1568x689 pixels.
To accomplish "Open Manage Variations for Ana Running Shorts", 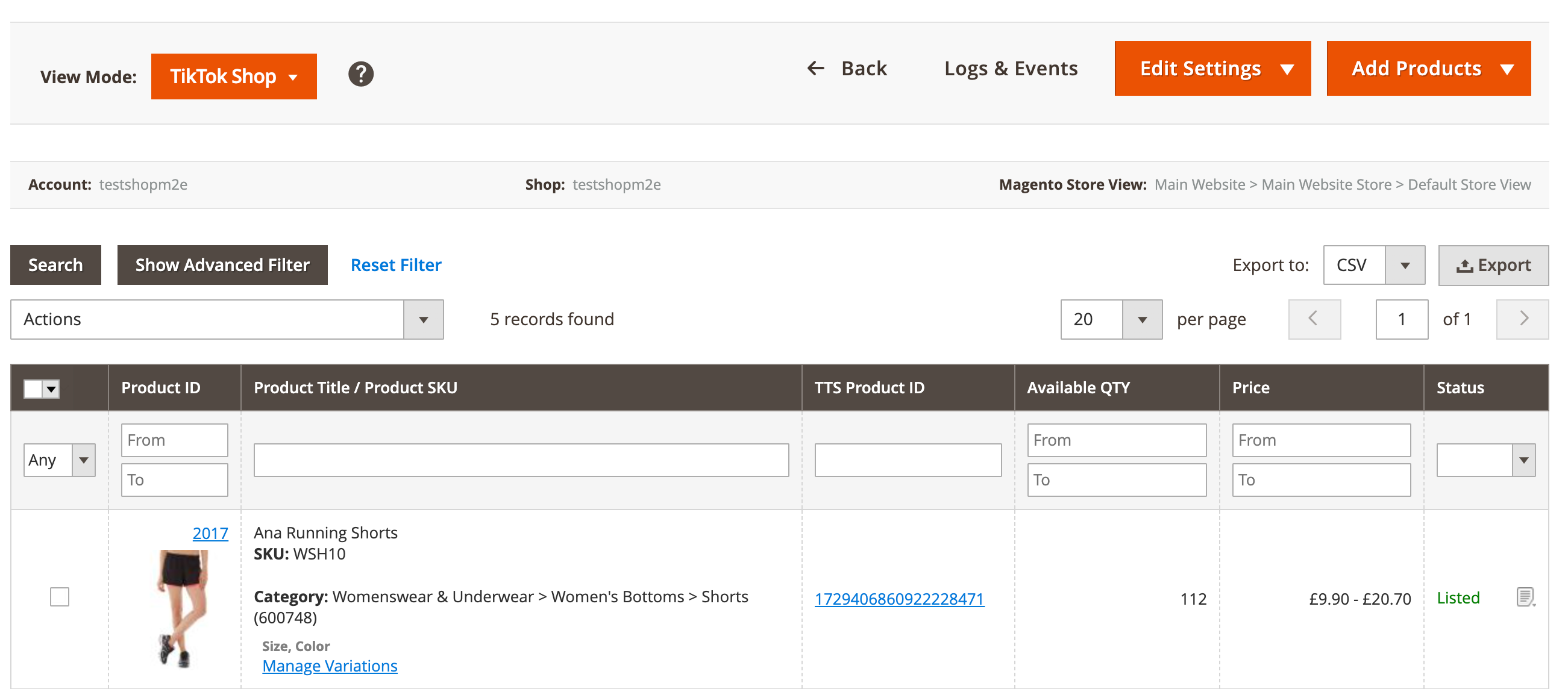I will pyautogui.click(x=329, y=666).
